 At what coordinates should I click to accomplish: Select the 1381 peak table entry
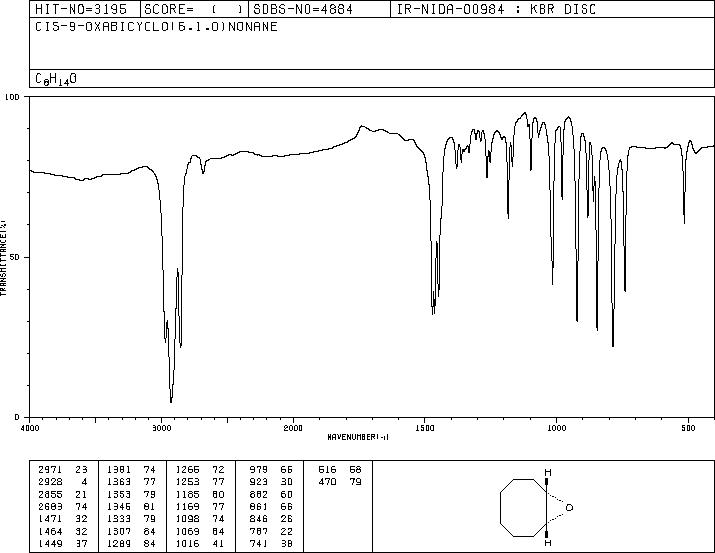point(131,470)
